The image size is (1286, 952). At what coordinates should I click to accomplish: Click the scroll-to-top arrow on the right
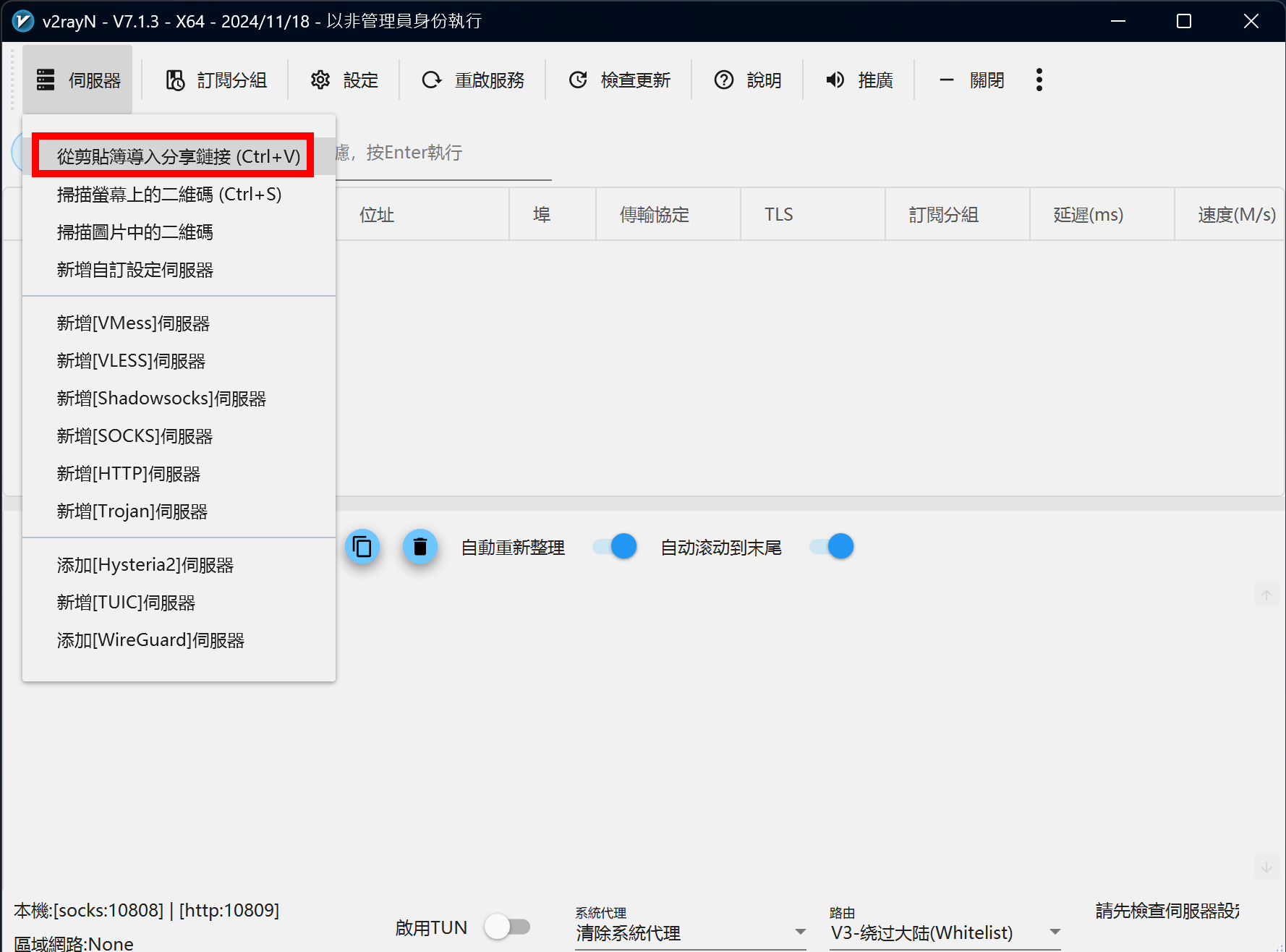coord(1267,595)
